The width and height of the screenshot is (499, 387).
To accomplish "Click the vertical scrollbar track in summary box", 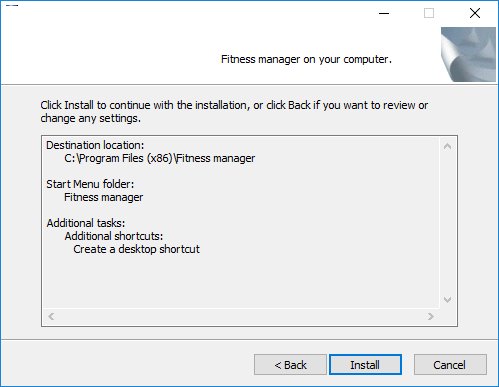I will [x=447, y=223].
